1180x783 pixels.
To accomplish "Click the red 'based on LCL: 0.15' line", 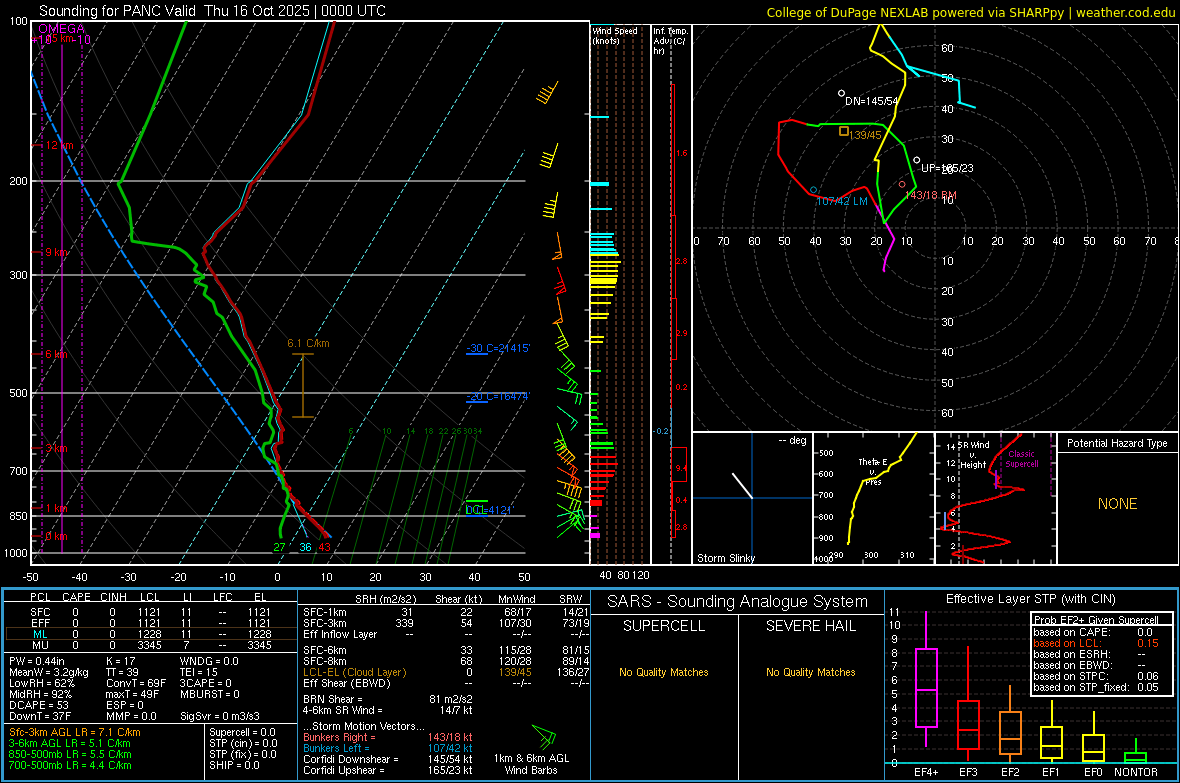I will click(1096, 643).
